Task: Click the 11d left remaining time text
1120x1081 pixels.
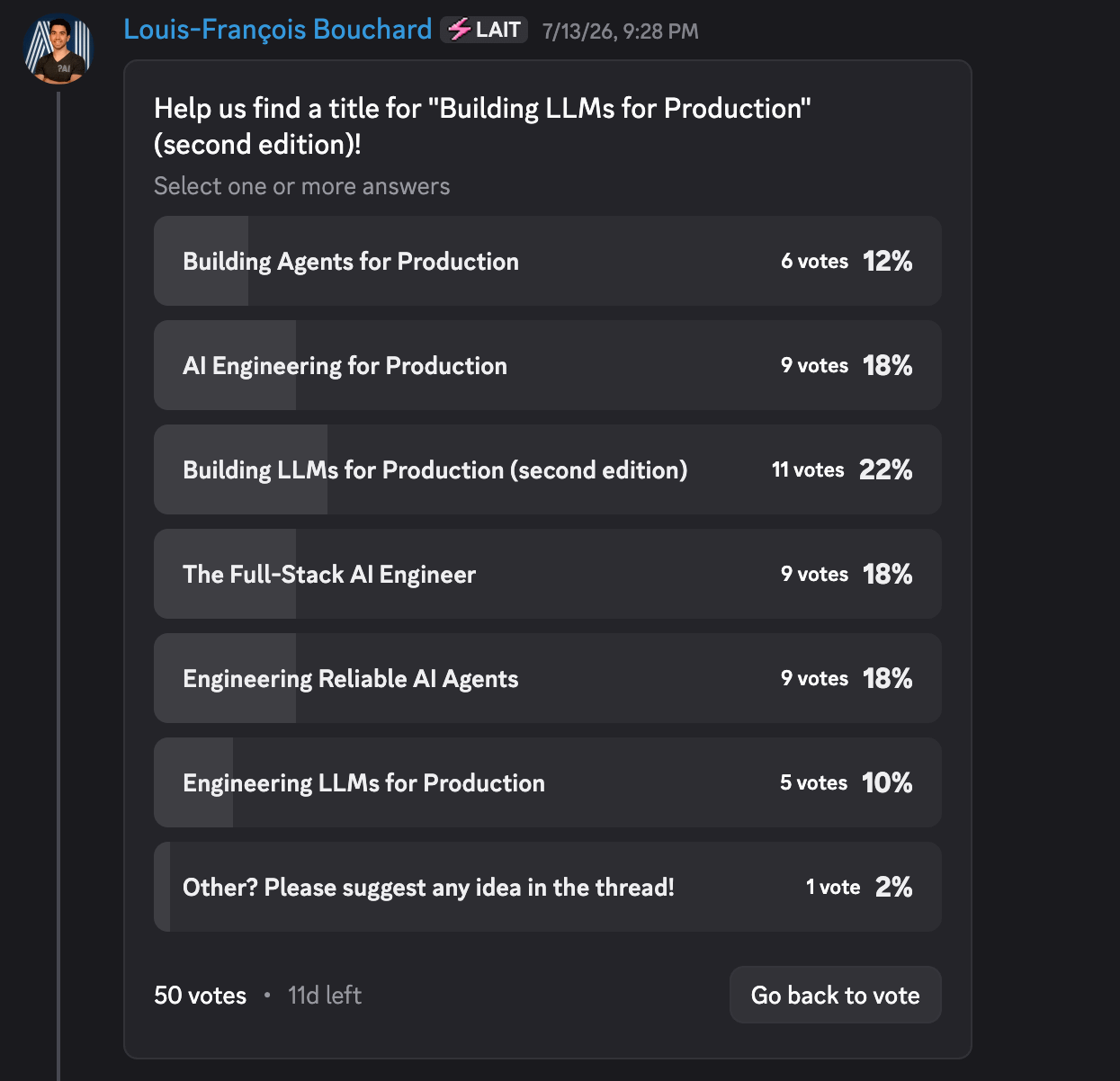Action: [325, 996]
